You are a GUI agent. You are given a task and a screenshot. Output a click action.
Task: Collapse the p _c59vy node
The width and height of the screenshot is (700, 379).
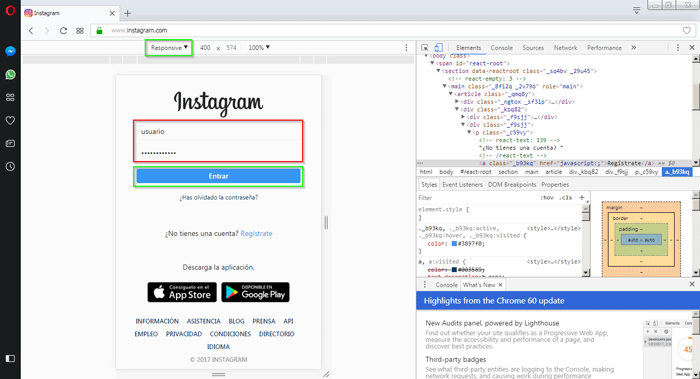coord(469,133)
